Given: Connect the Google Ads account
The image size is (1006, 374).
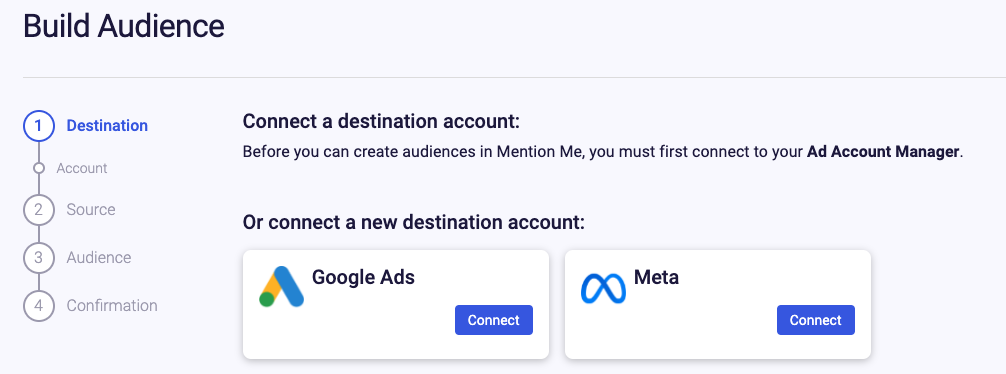Looking at the screenshot, I should pos(494,320).
